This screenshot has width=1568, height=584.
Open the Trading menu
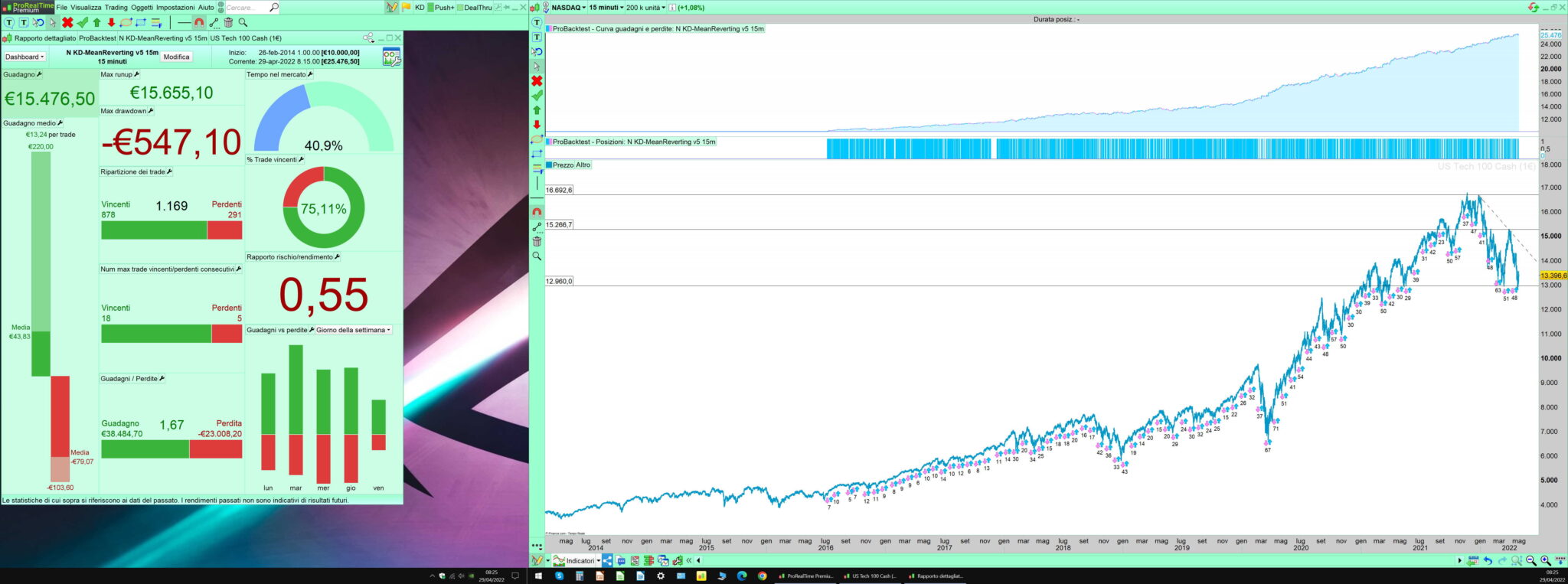(x=116, y=8)
